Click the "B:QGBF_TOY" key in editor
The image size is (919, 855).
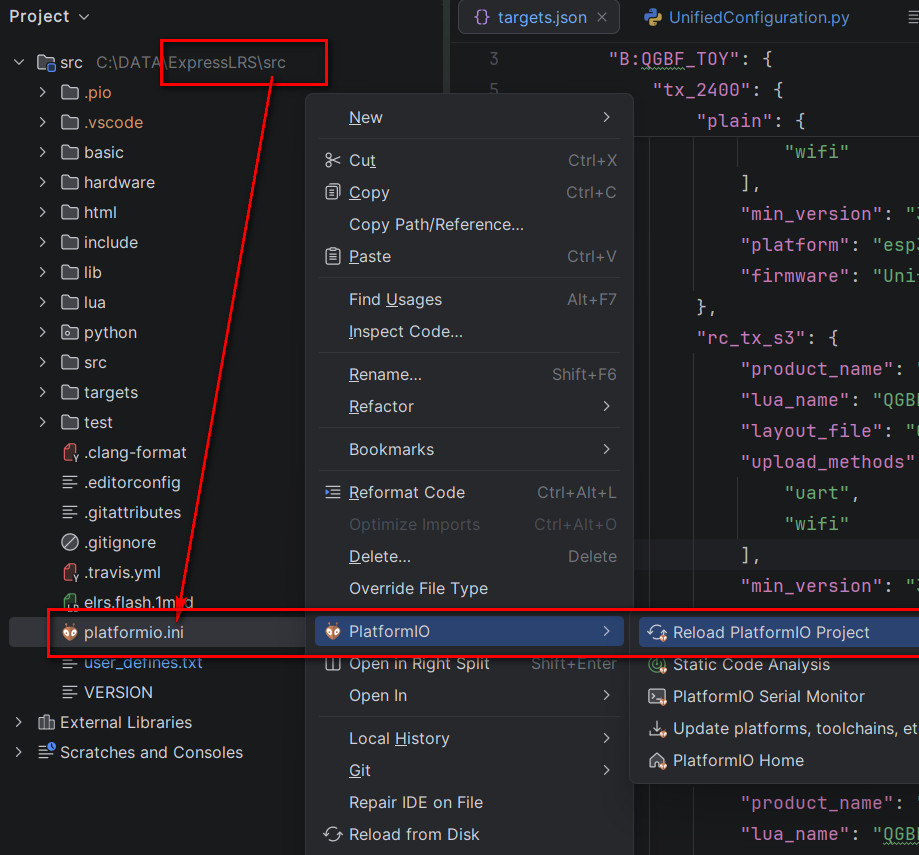[x=673, y=59]
